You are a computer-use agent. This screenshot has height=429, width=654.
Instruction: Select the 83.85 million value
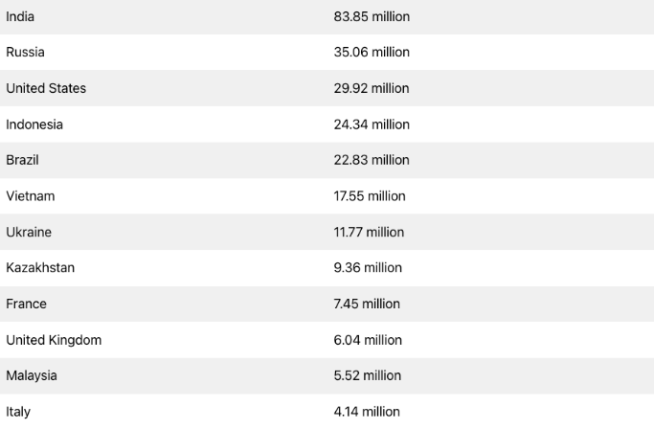tap(371, 16)
